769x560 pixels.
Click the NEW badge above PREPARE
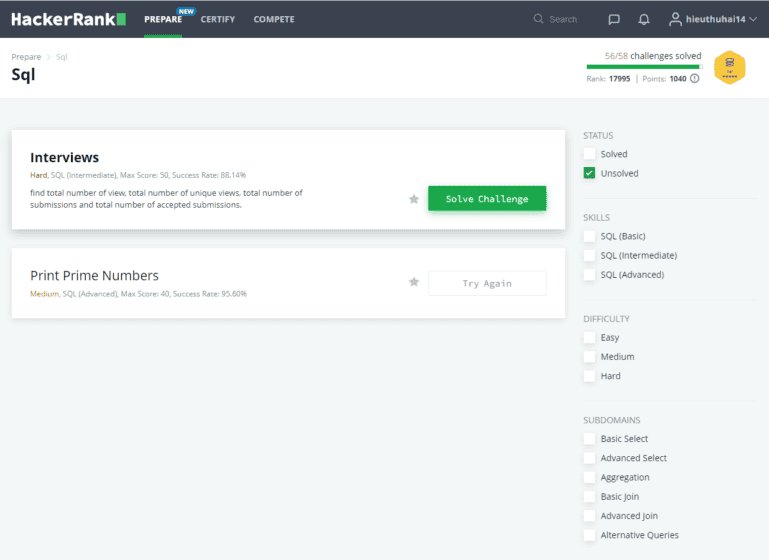186,11
